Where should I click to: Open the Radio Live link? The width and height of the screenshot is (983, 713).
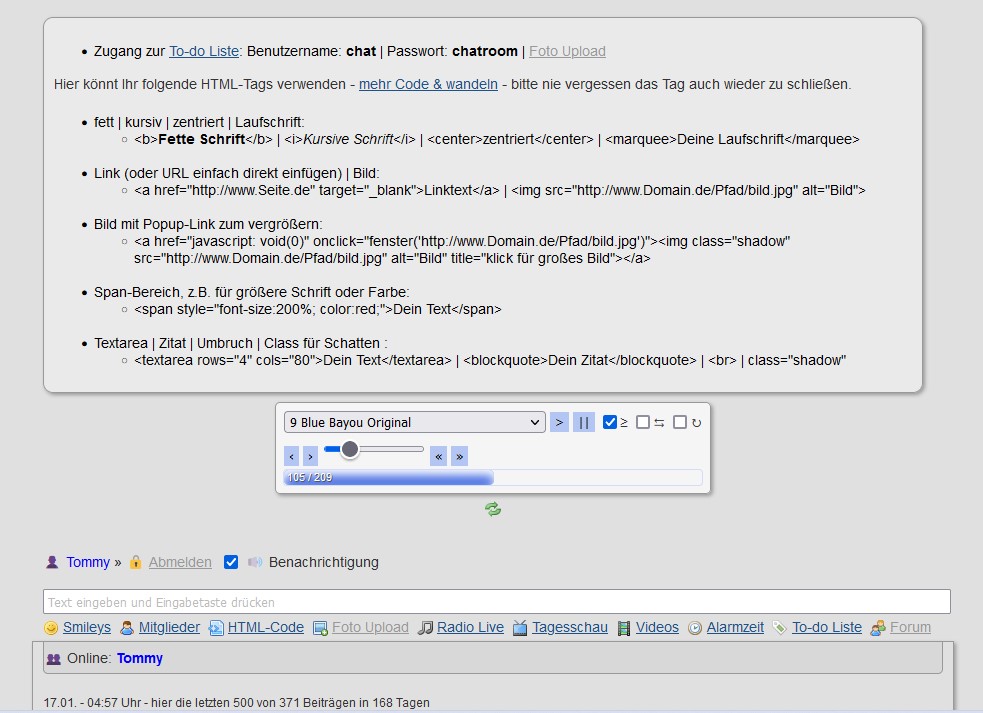(470, 628)
